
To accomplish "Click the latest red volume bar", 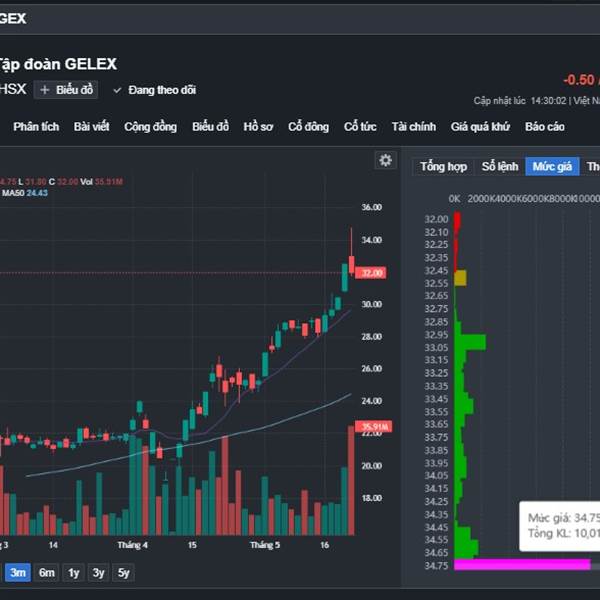I will (x=351, y=480).
